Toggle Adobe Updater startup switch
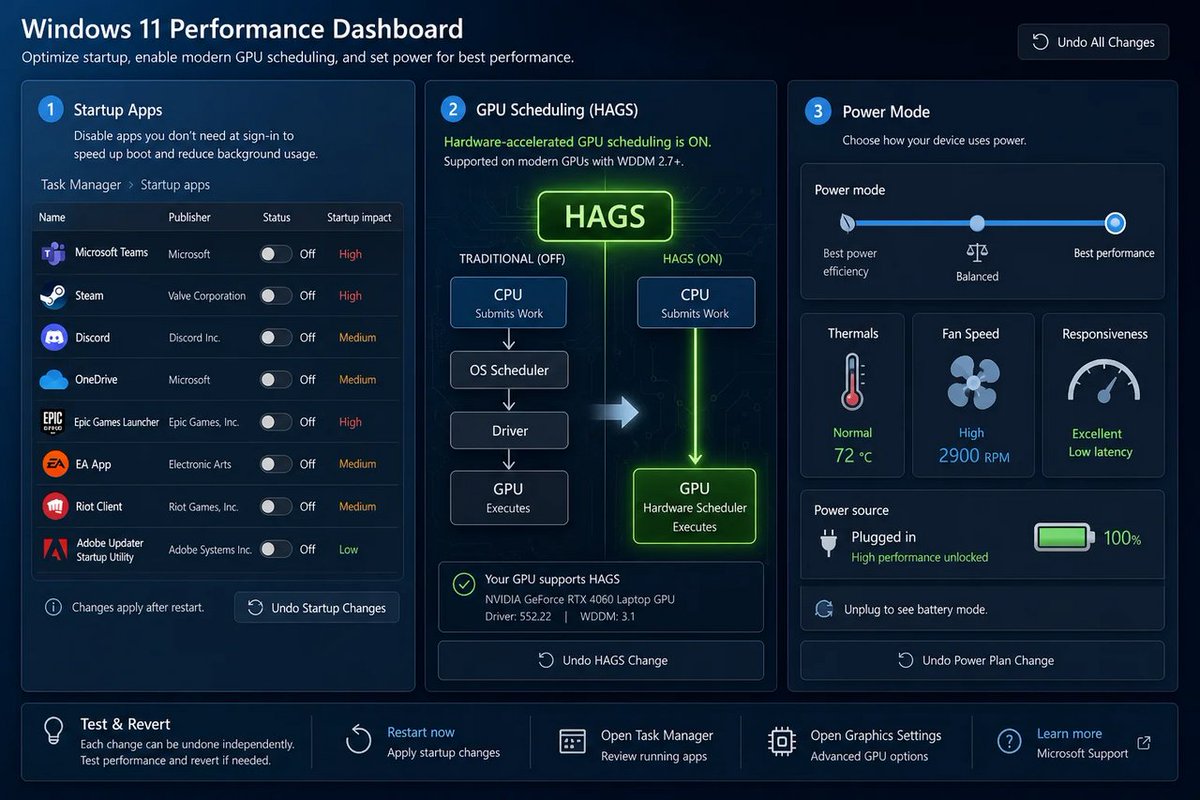Image resolution: width=1200 pixels, height=800 pixels. click(276, 549)
